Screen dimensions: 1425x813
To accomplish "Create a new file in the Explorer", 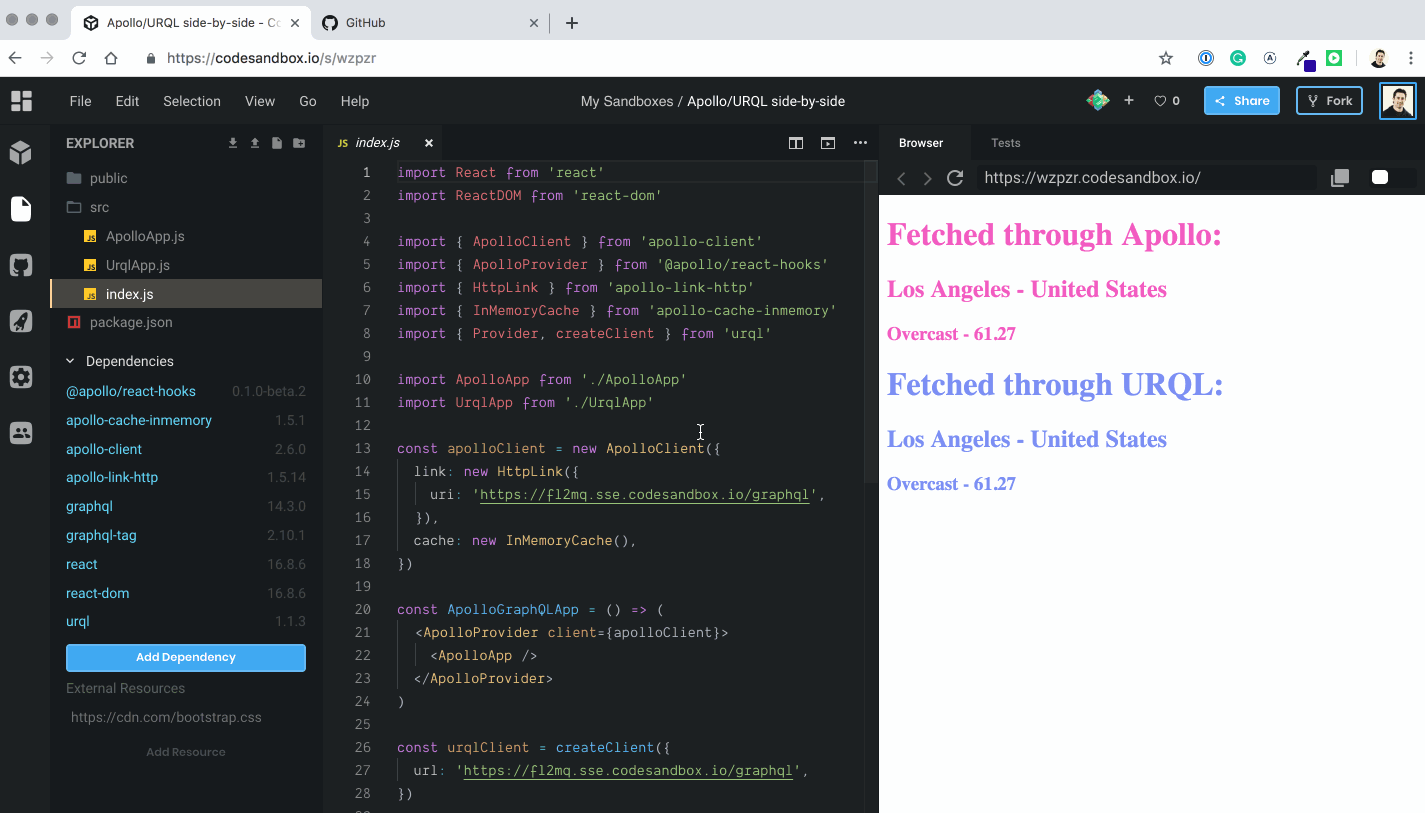I will pos(277,143).
